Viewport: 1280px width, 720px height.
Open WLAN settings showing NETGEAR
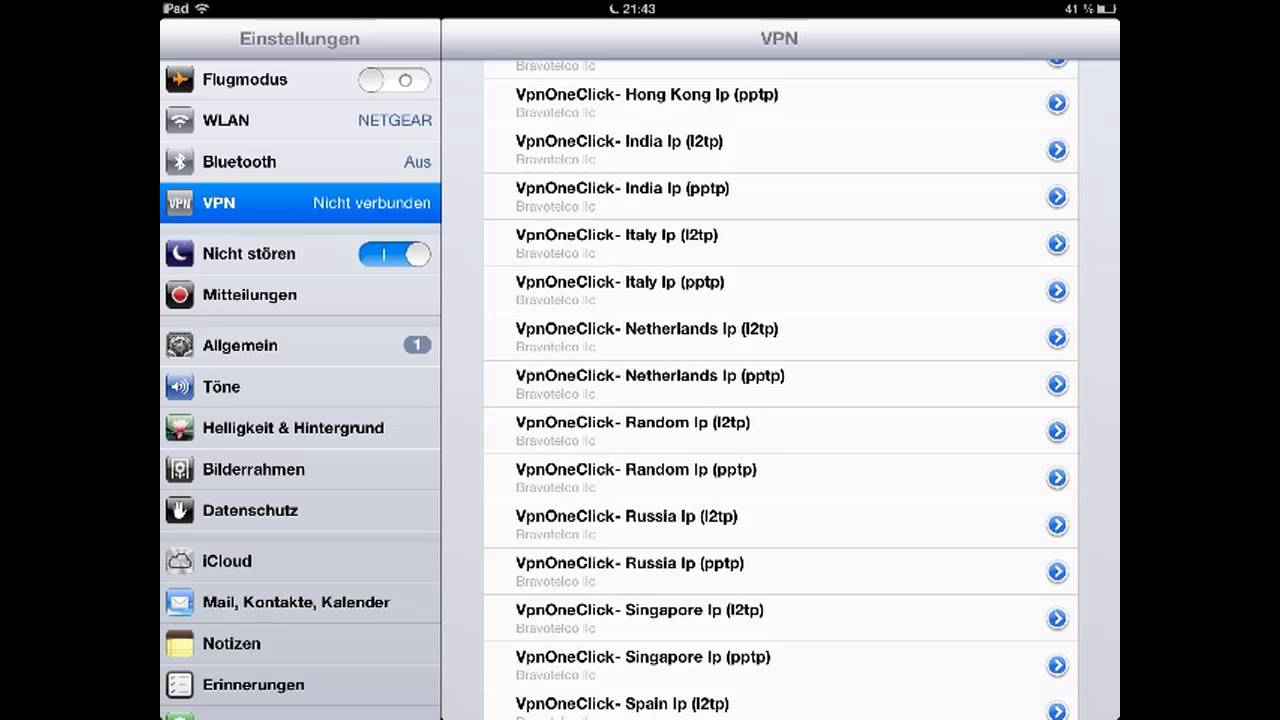300,121
